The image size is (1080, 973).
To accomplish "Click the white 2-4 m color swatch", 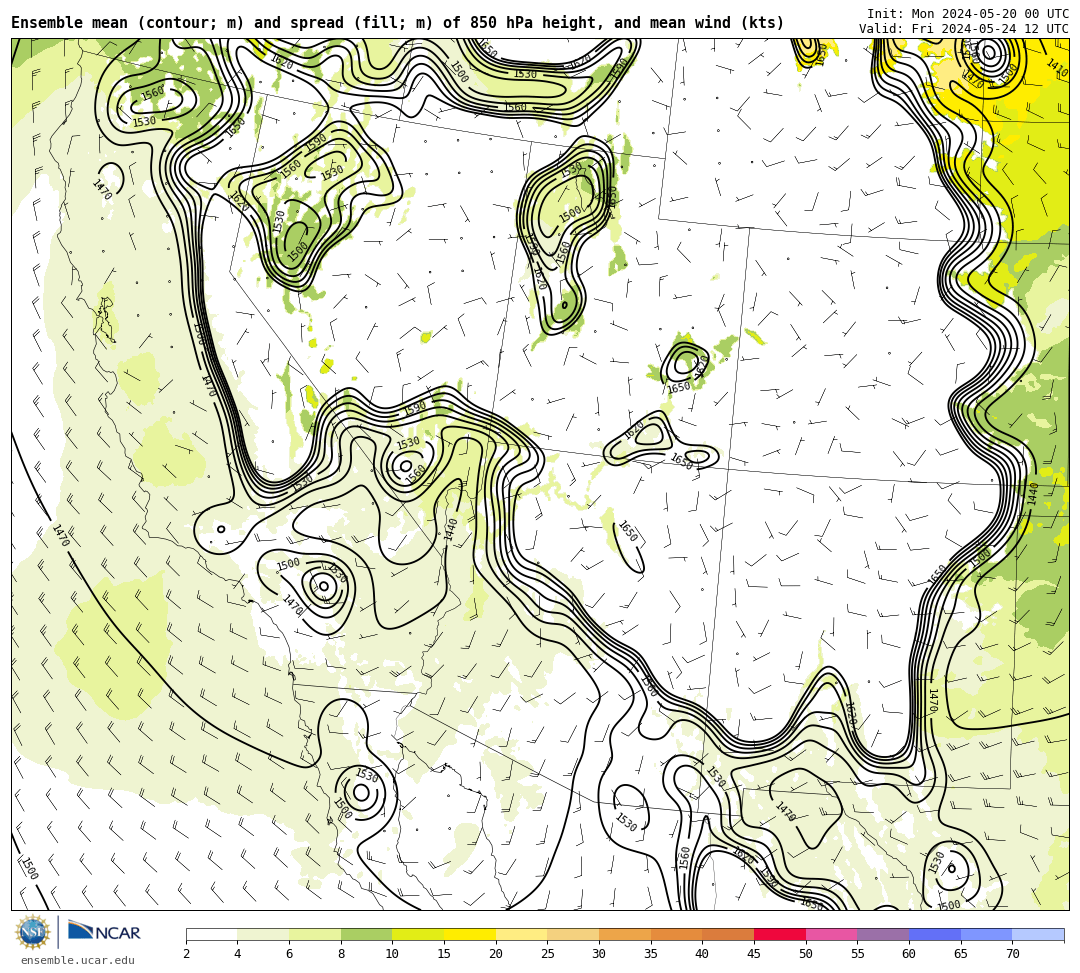I will coord(211,934).
